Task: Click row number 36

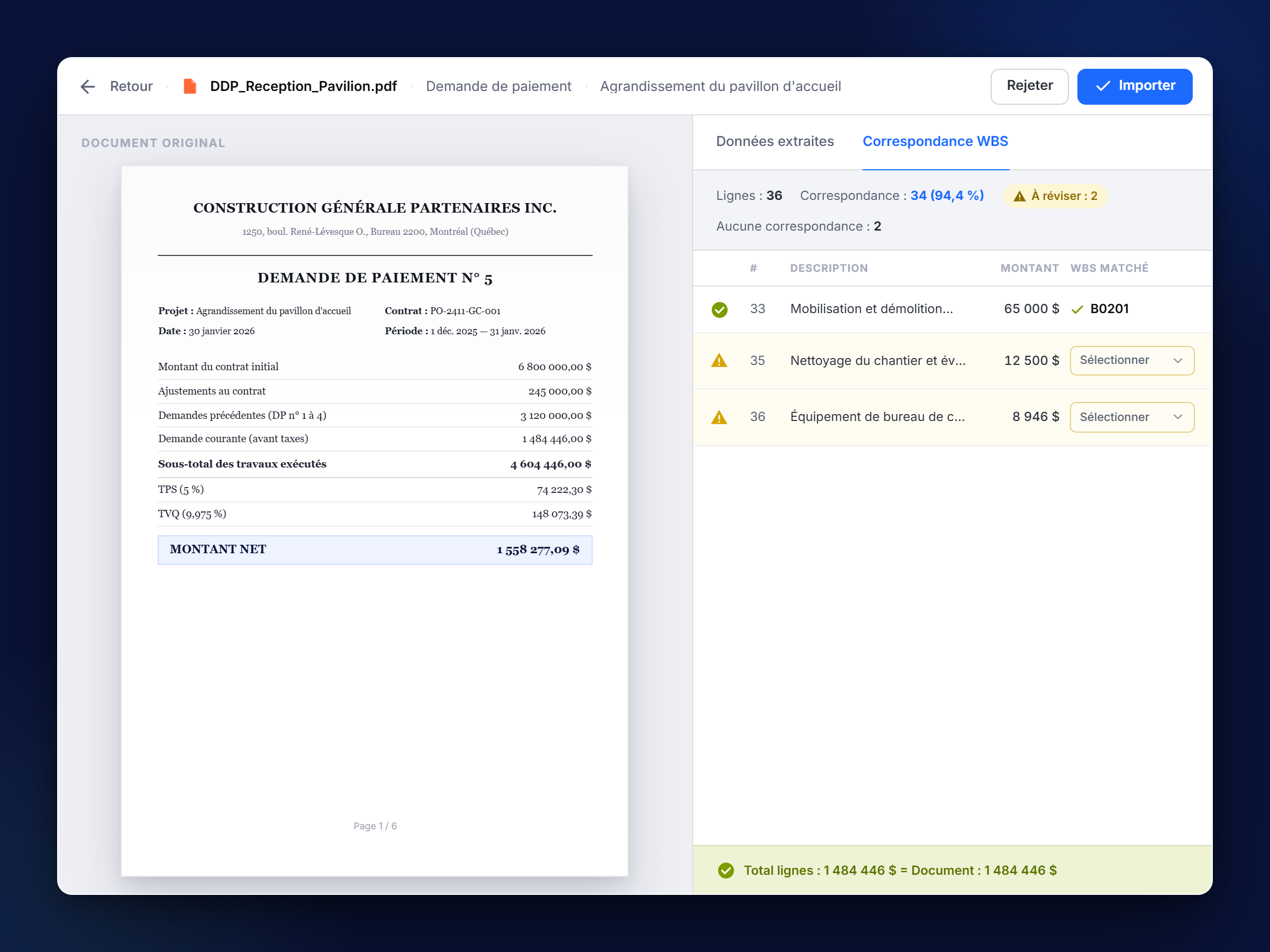Action: coord(757,417)
